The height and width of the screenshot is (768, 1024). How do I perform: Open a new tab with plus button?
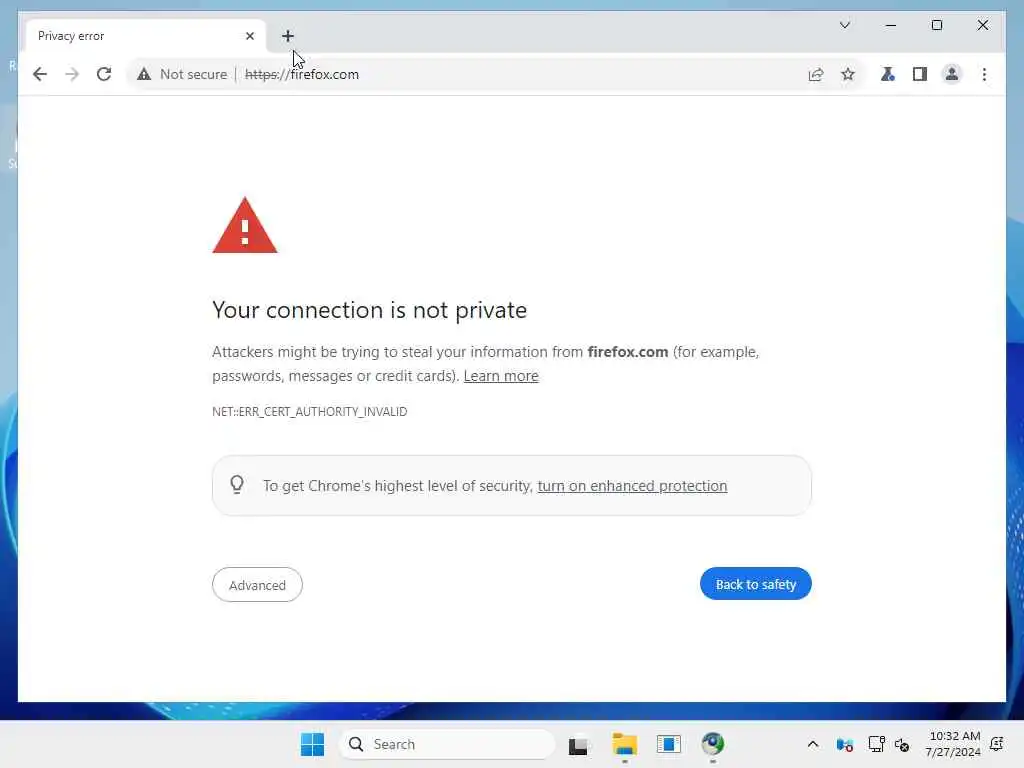[288, 36]
